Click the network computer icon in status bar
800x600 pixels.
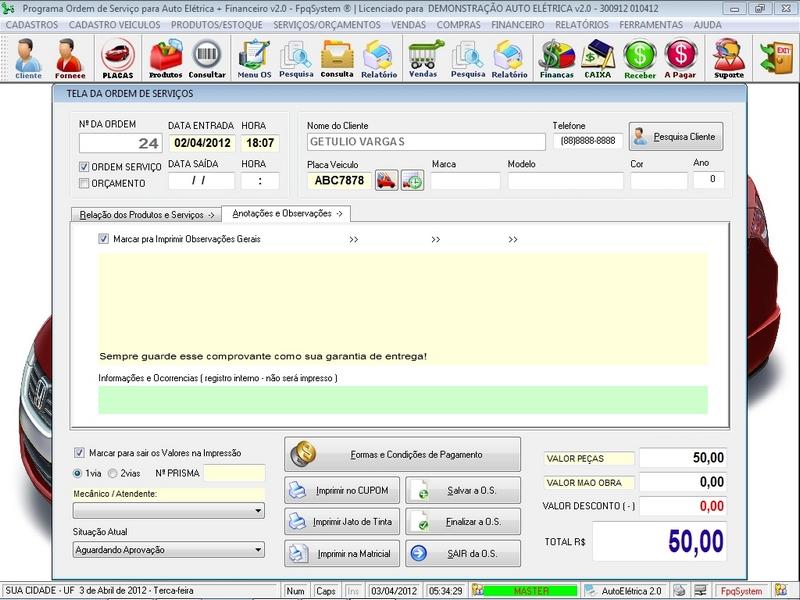tap(701, 591)
